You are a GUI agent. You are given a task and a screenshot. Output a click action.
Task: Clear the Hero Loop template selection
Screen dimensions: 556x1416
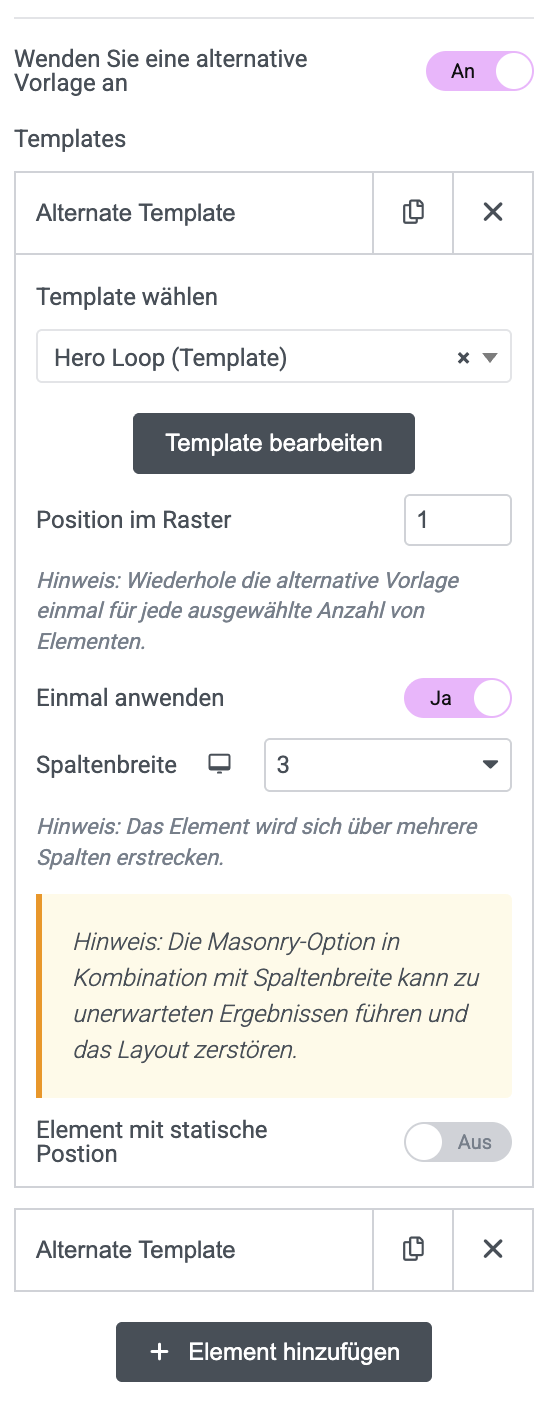[463, 358]
